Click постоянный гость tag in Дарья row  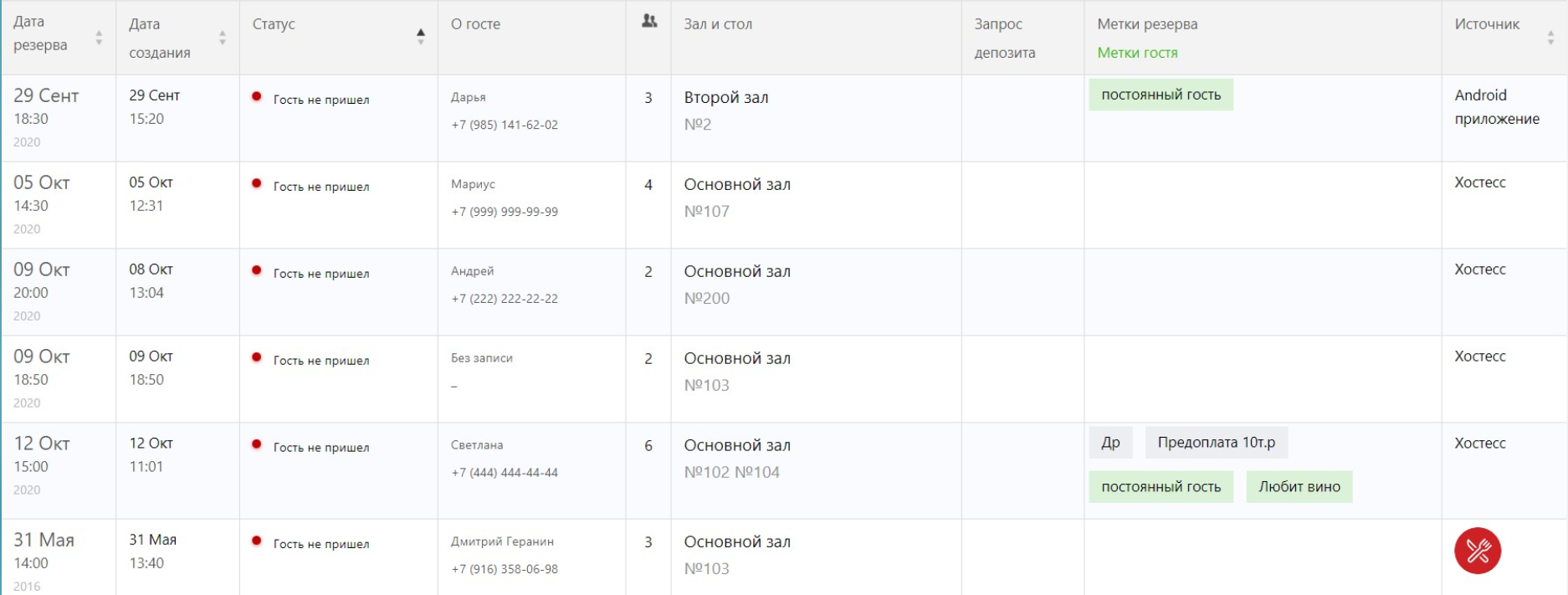pos(1161,95)
